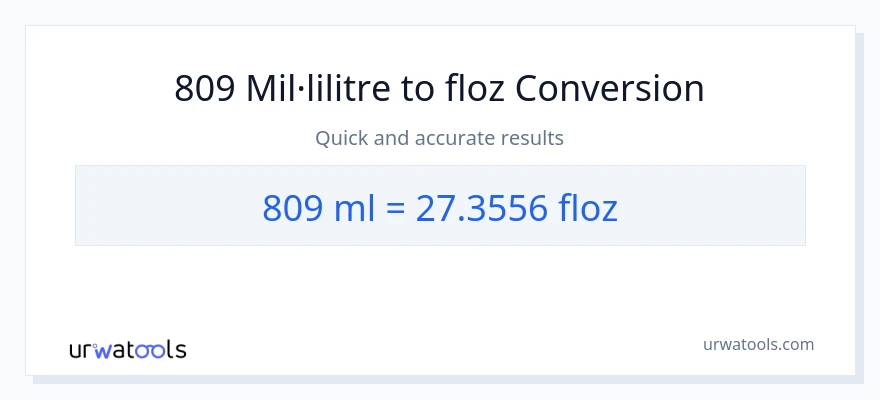Click the equals sign in the result
Screen dimensions: 880x400
tap(387, 207)
